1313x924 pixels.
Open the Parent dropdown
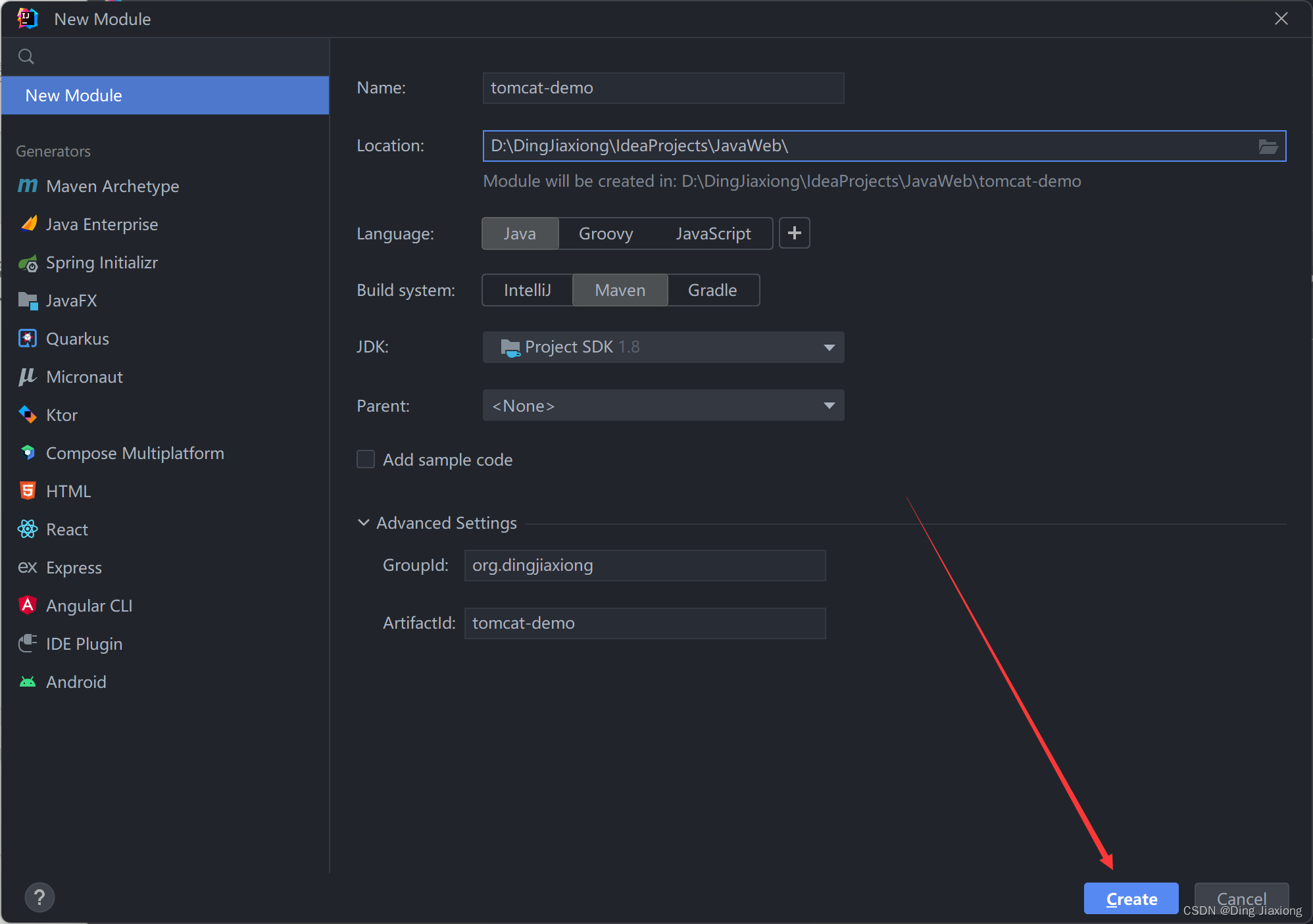663,406
